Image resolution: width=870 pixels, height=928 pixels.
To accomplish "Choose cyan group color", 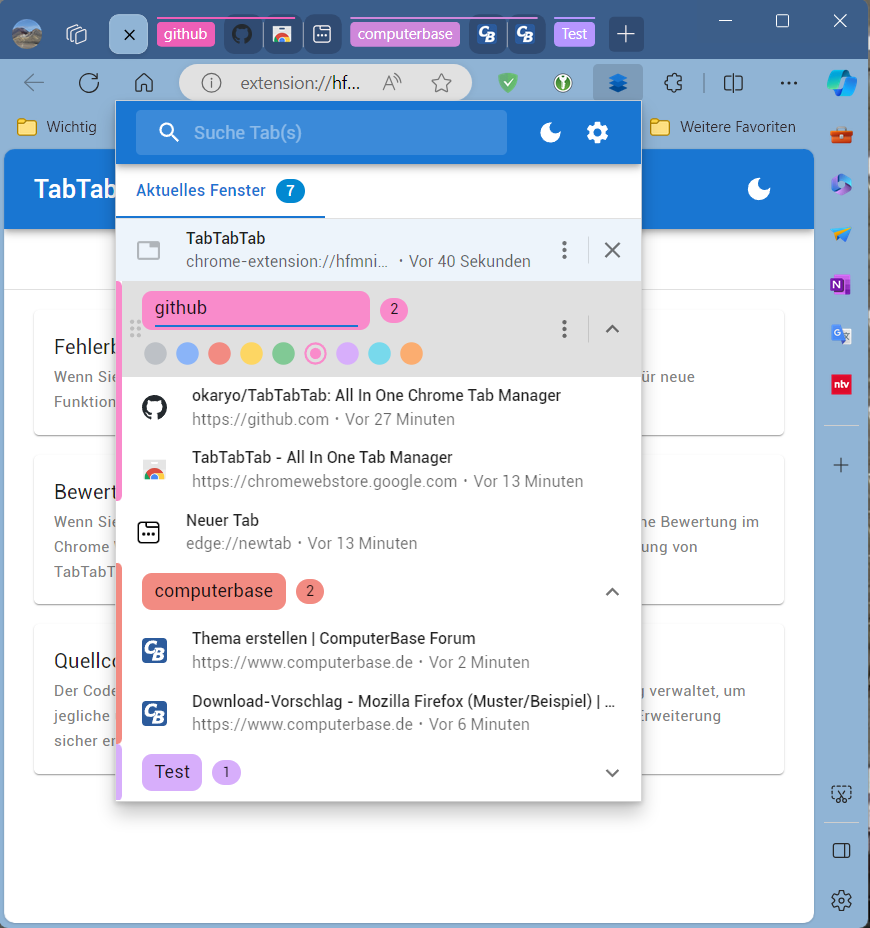I will (x=379, y=354).
